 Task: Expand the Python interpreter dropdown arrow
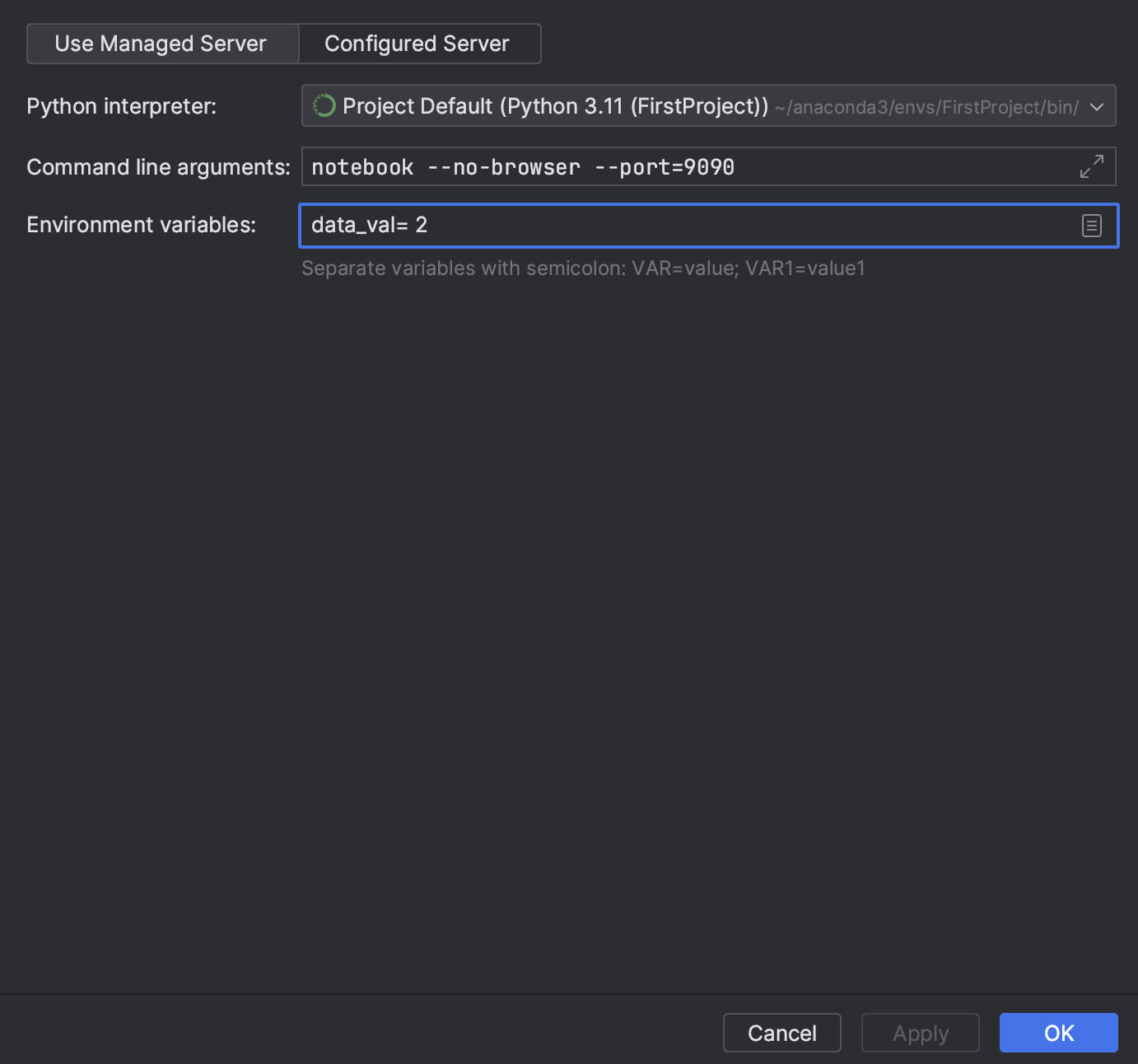click(1096, 106)
